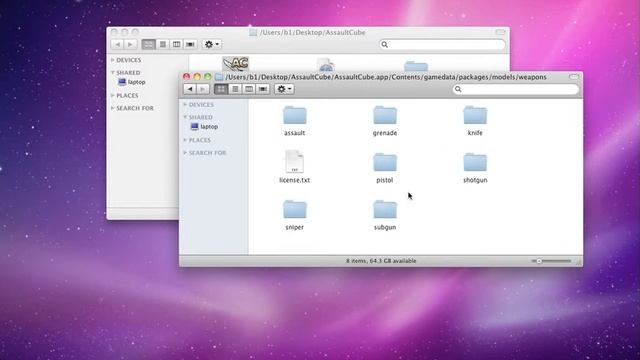The width and height of the screenshot is (640, 360).
Task: Expand PLACES in the AssaultCube window sidebar
Action: 113,96
